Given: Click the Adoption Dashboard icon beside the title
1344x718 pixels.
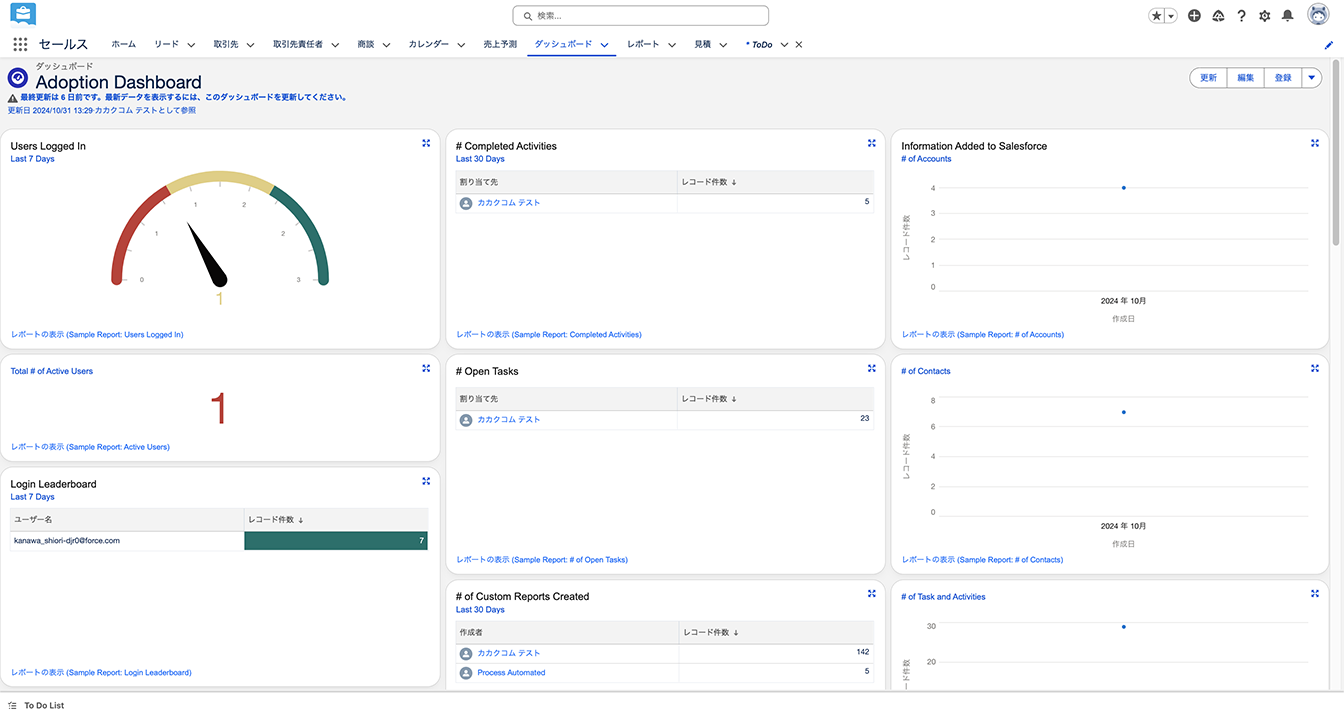Looking at the screenshot, I should [18, 78].
